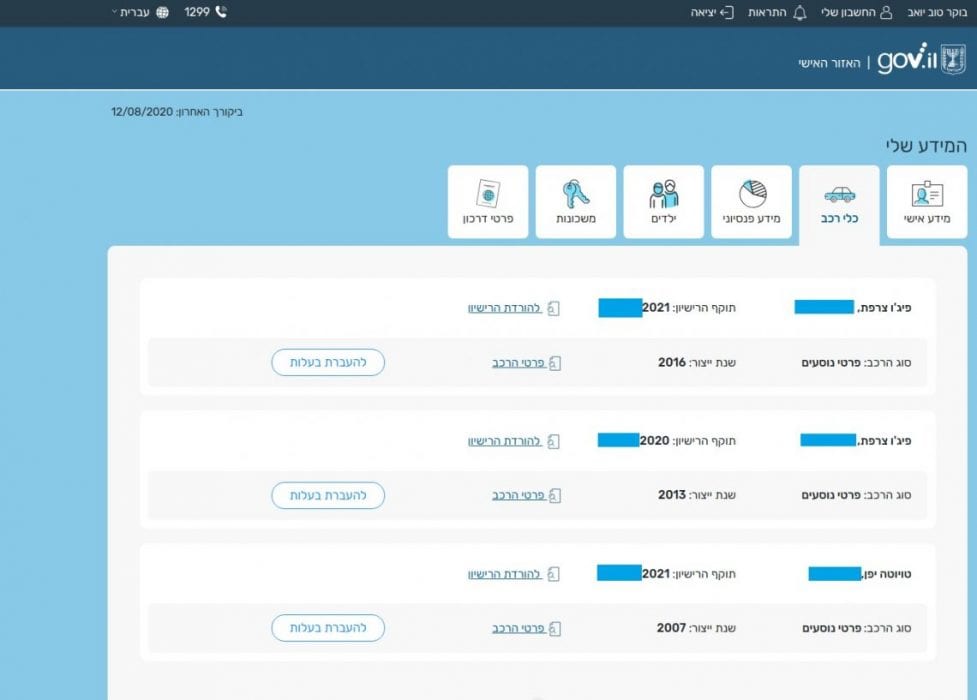Open vehicle details for the 2007 Toyota

pos(518,628)
